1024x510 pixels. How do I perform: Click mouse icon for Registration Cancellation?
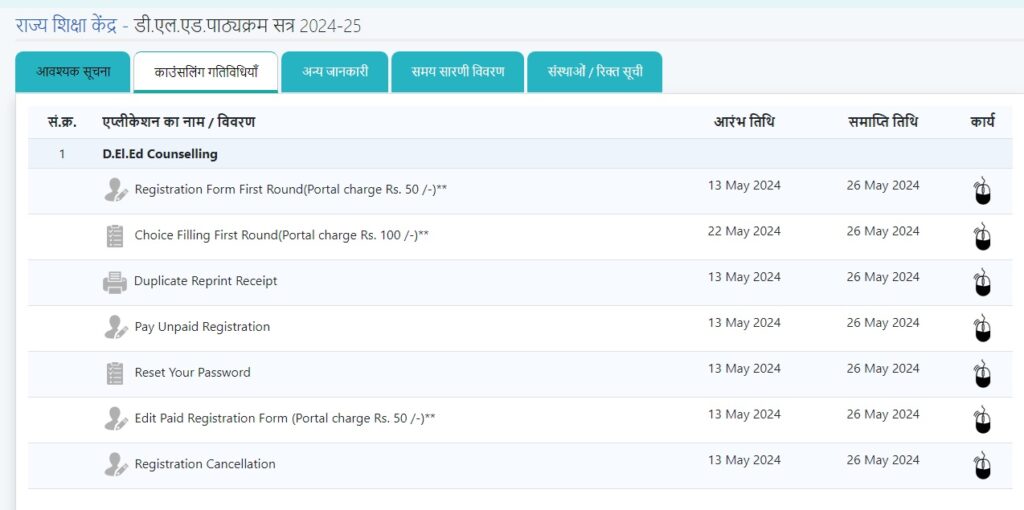(x=982, y=466)
